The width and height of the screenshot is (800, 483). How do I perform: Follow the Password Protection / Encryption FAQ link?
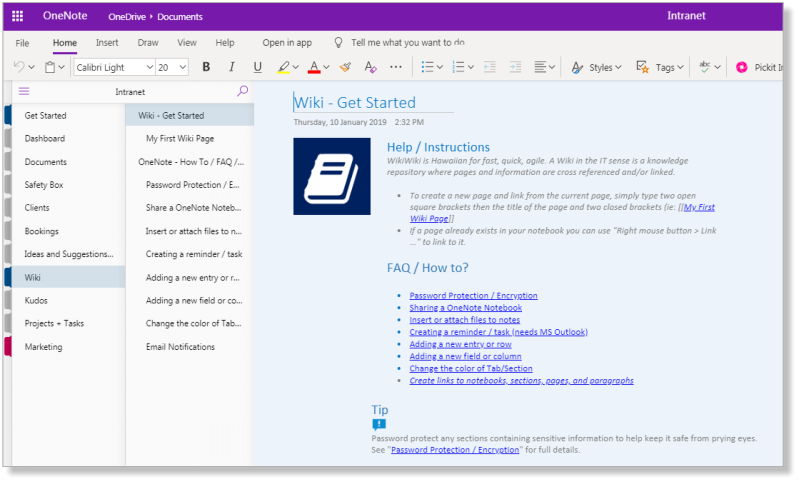[x=473, y=296]
